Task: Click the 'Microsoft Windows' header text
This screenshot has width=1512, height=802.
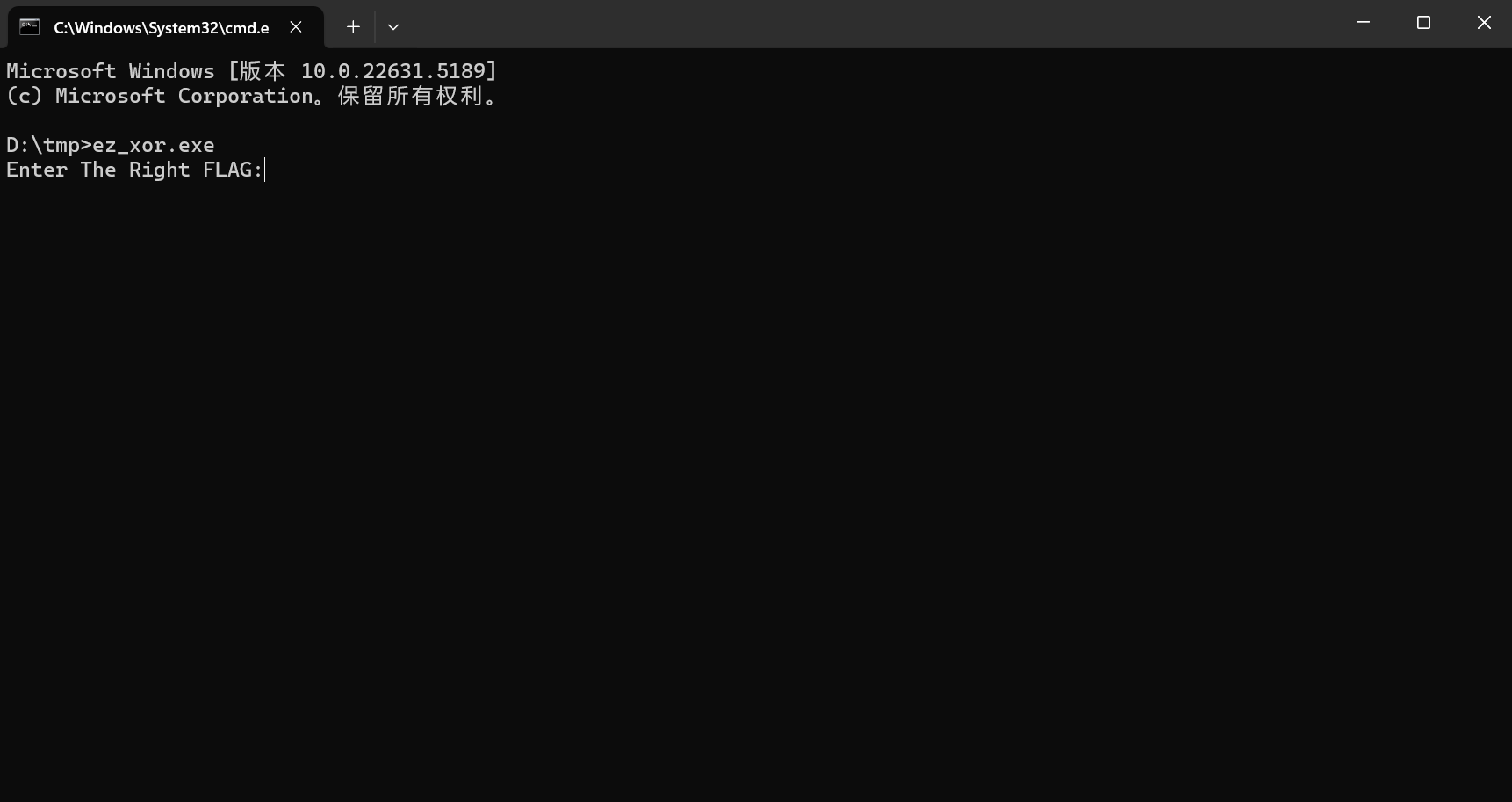Action: (111, 71)
